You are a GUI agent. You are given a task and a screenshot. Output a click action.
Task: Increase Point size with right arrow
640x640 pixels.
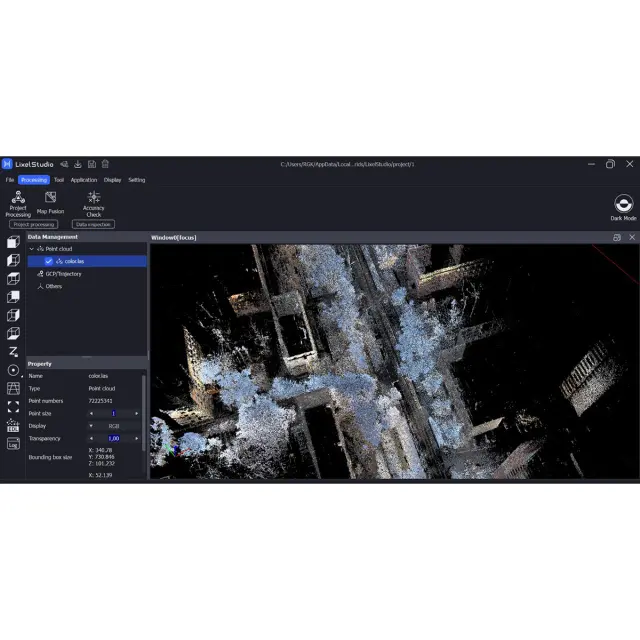click(137, 413)
